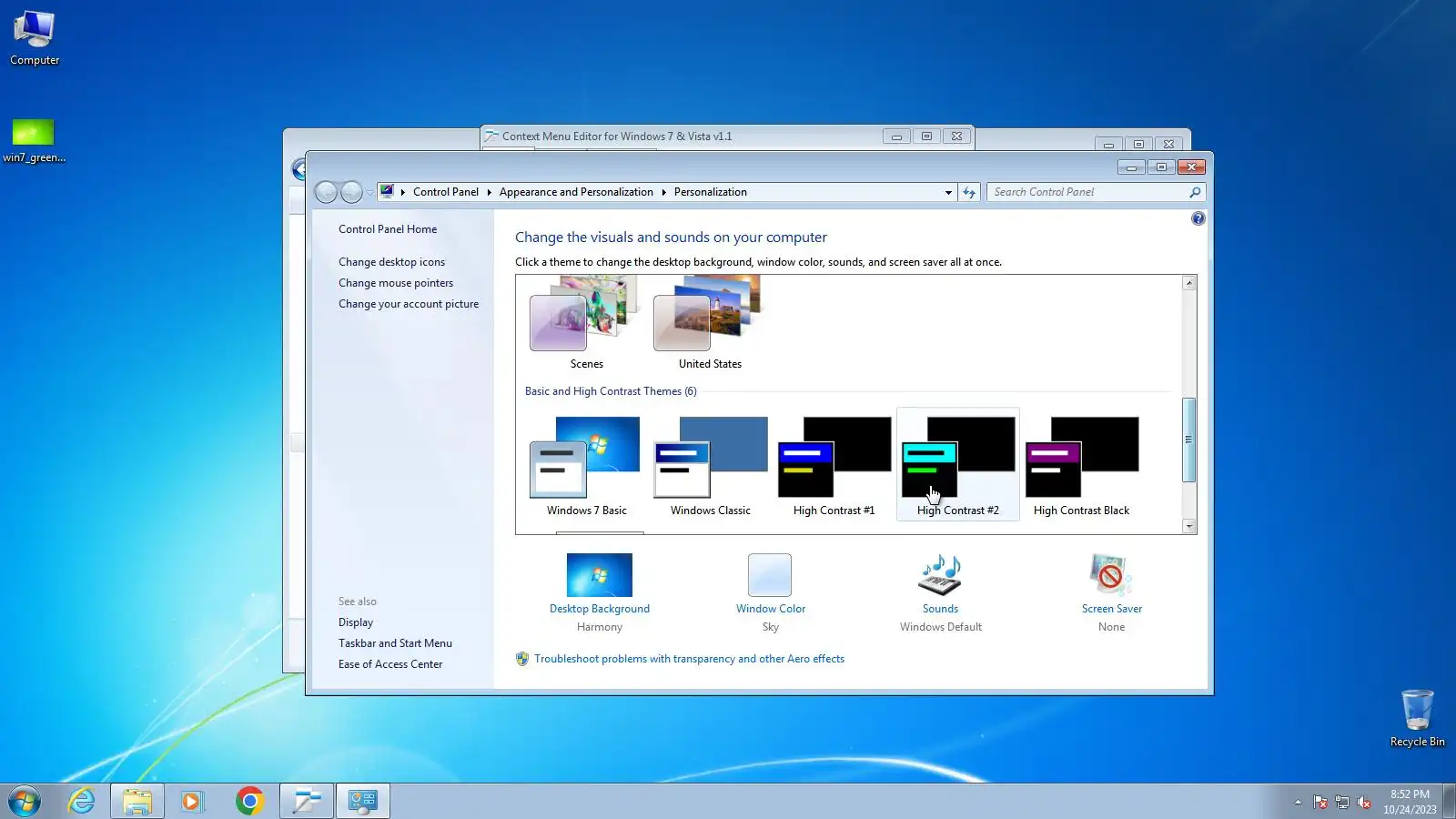
Task: Maximize the Personalization window
Action: 1161,167
